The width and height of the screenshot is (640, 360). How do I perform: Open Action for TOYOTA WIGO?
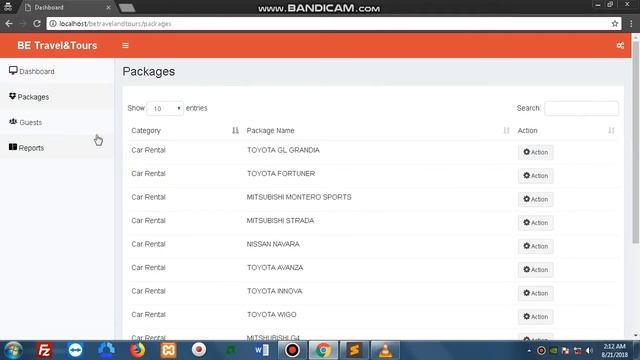536,317
